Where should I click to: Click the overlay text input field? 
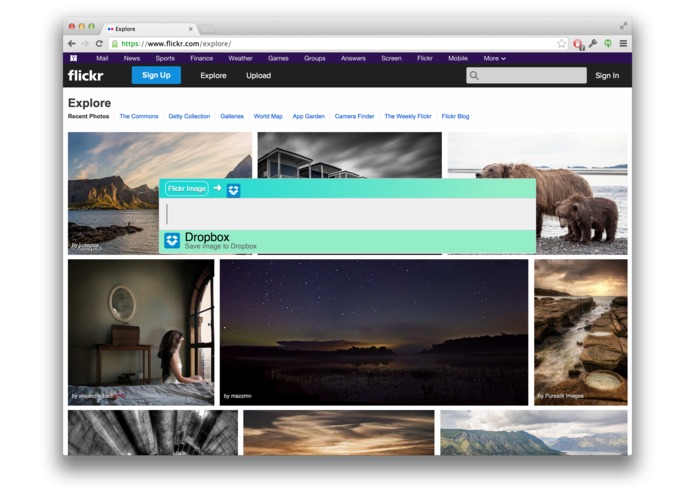tap(348, 214)
